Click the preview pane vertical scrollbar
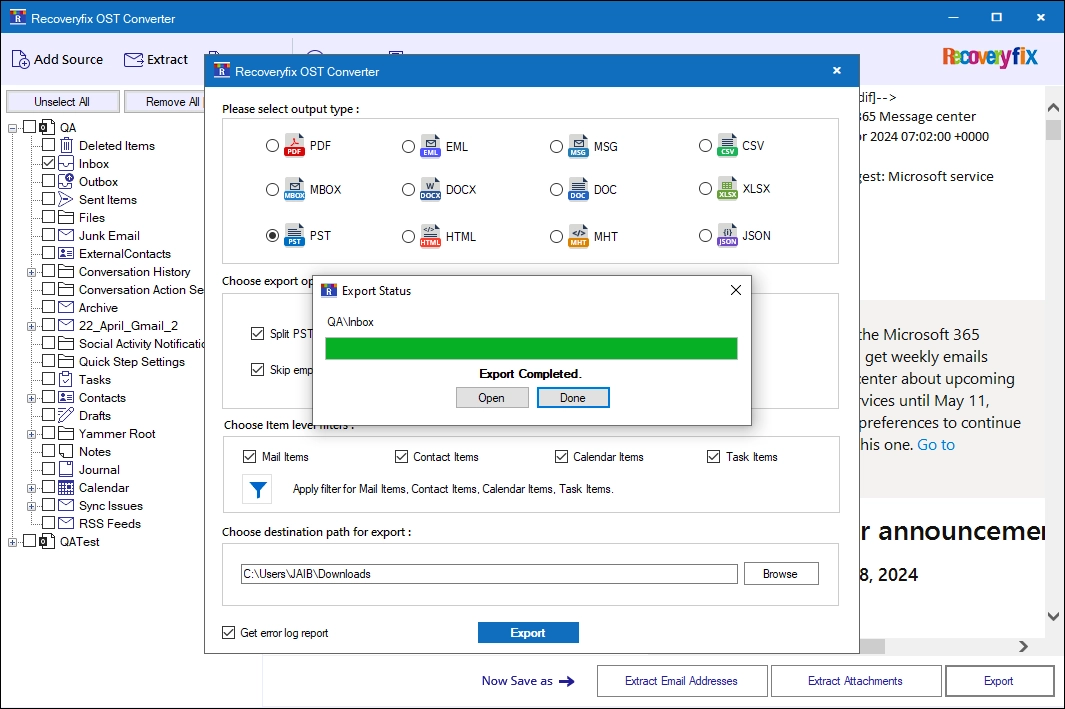This screenshot has width=1065, height=709. (1053, 361)
